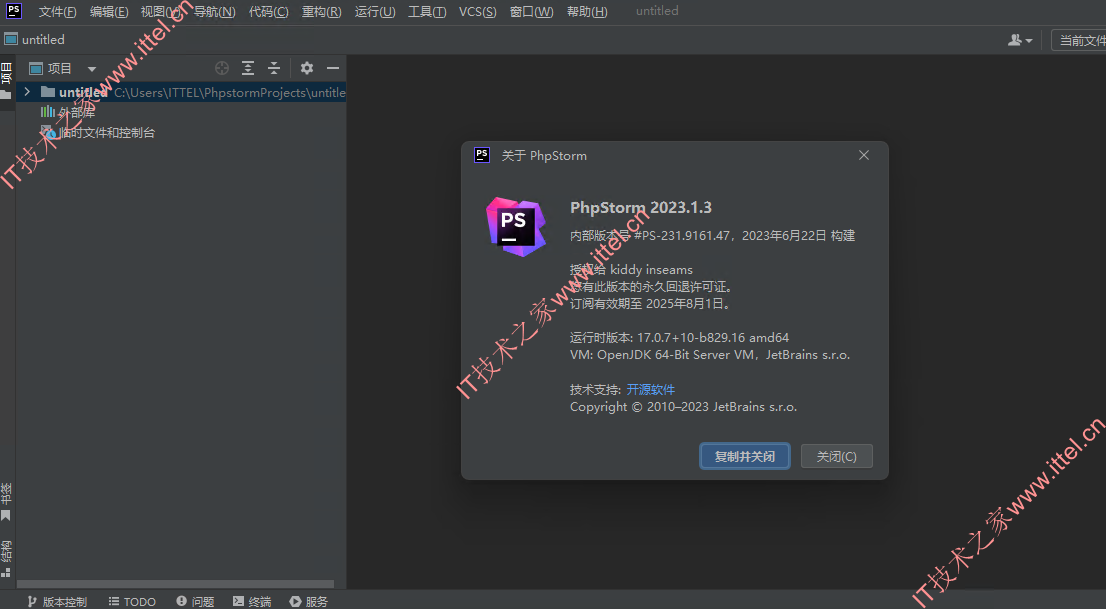Click the collapse all icon in project panel

[x=274, y=68]
